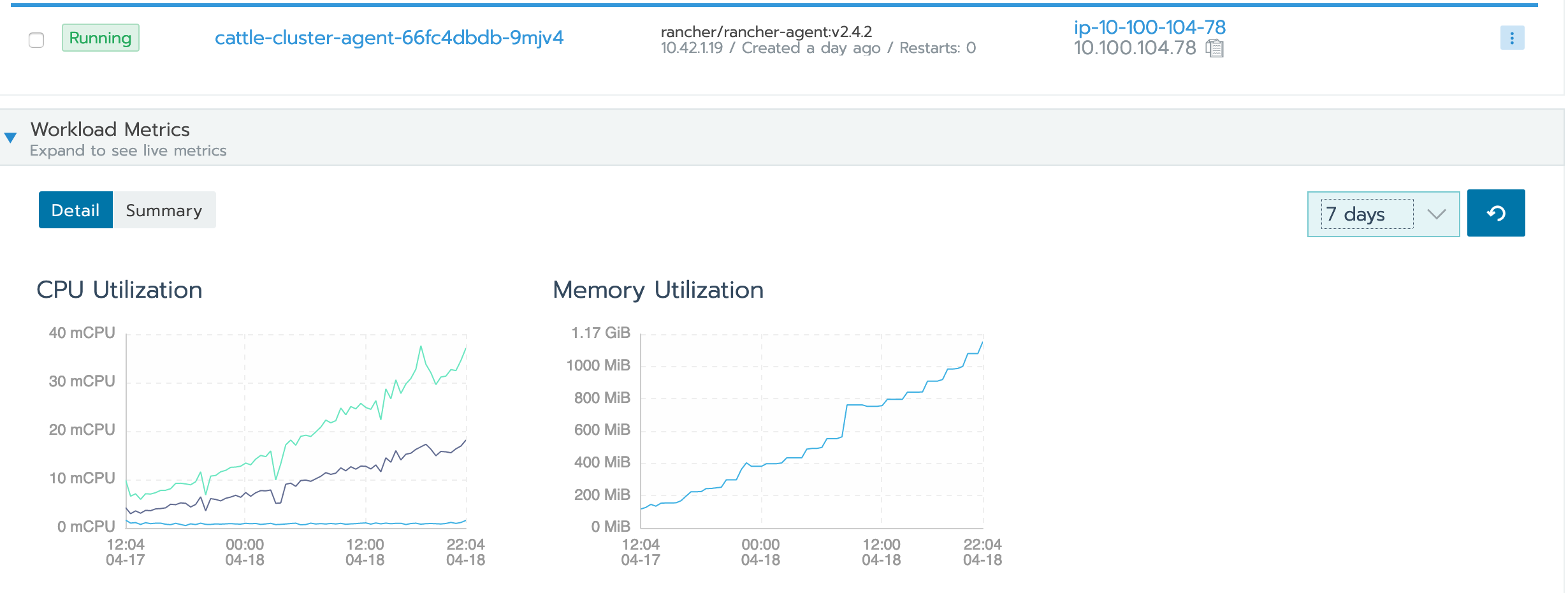Navigate to node ip-10-100-104-78
The width and height of the screenshot is (1568, 593).
1149,27
